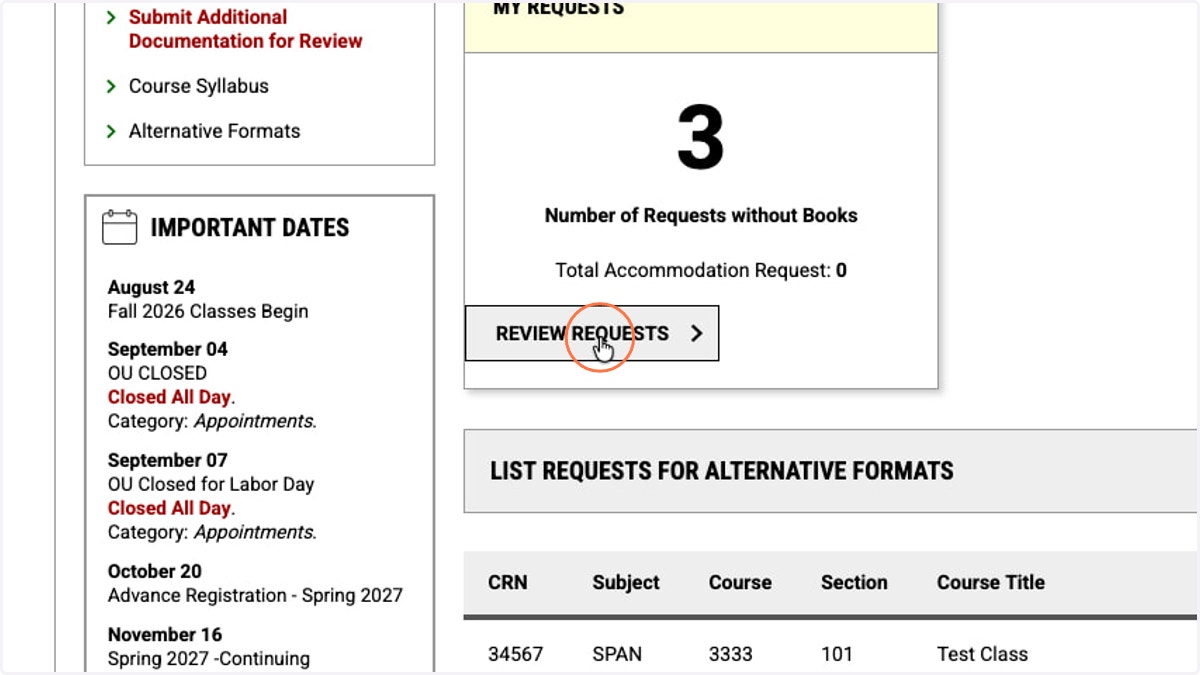Click 'Fall 2026 Classes Begin' text
This screenshot has height=675, width=1200.
tap(208, 311)
